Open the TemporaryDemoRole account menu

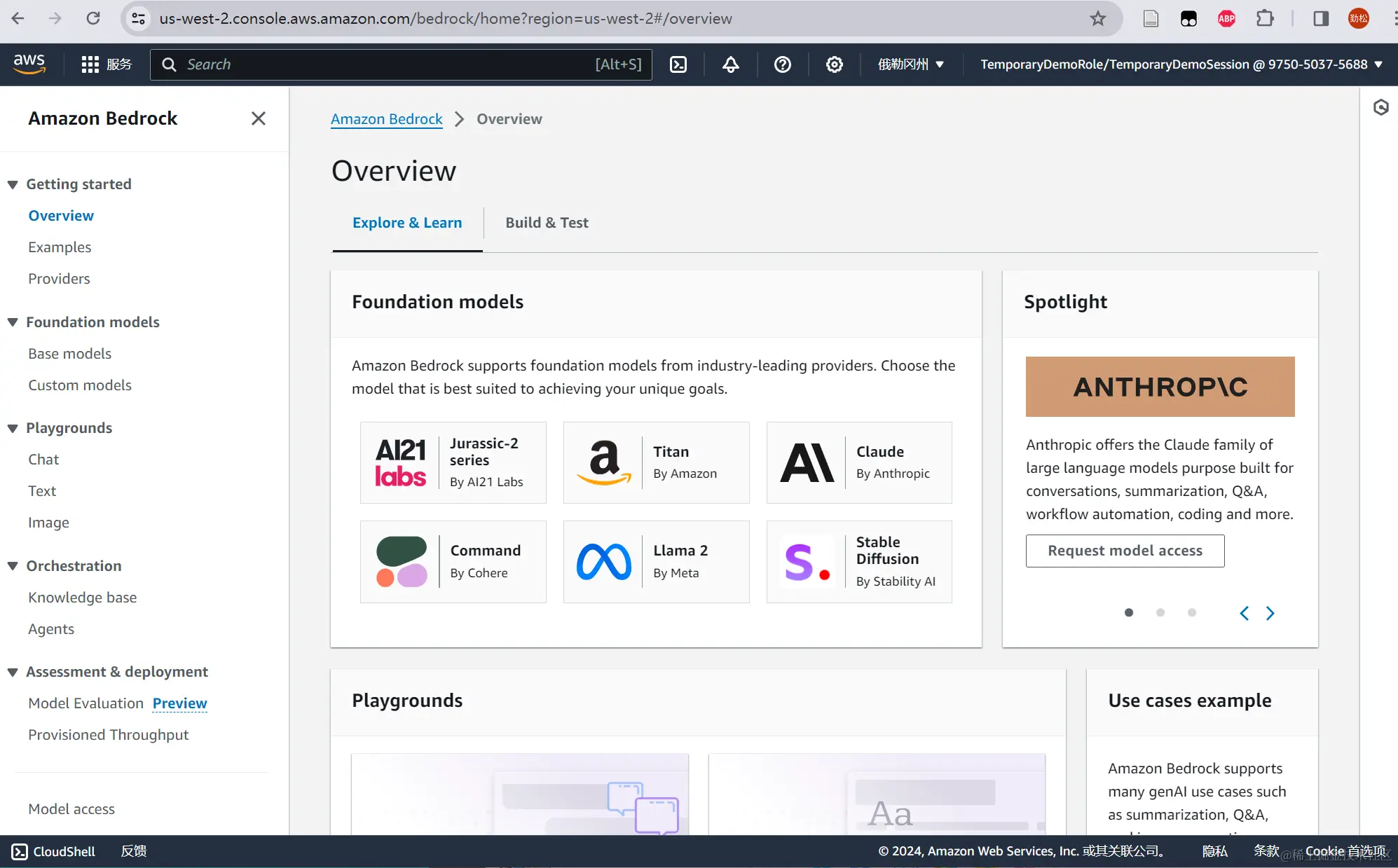[x=1181, y=64]
